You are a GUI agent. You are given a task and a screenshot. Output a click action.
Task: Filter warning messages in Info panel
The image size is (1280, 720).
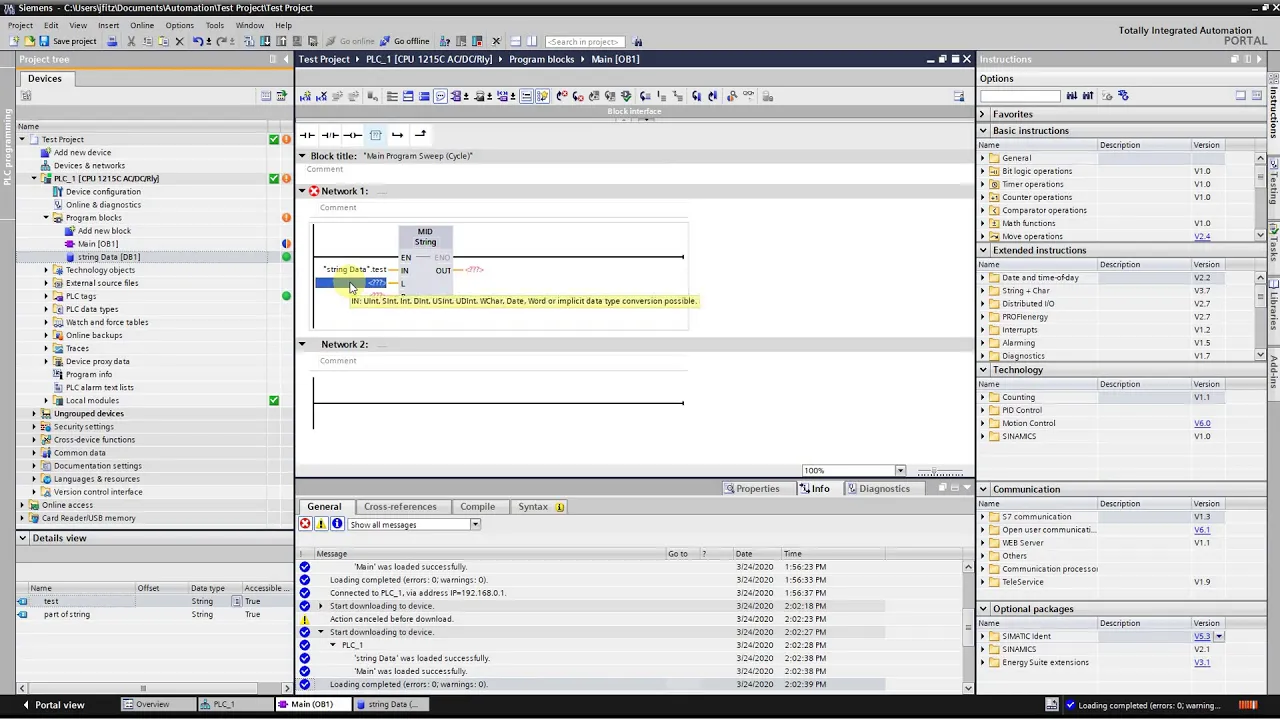pyautogui.click(x=321, y=524)
